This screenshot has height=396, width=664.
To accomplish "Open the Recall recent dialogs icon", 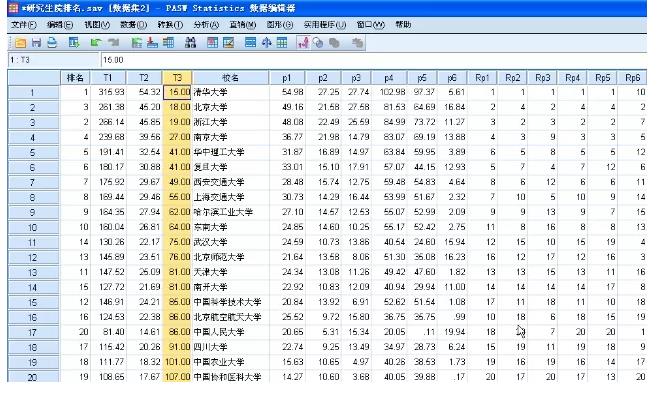I will click(x=74, y=43).
